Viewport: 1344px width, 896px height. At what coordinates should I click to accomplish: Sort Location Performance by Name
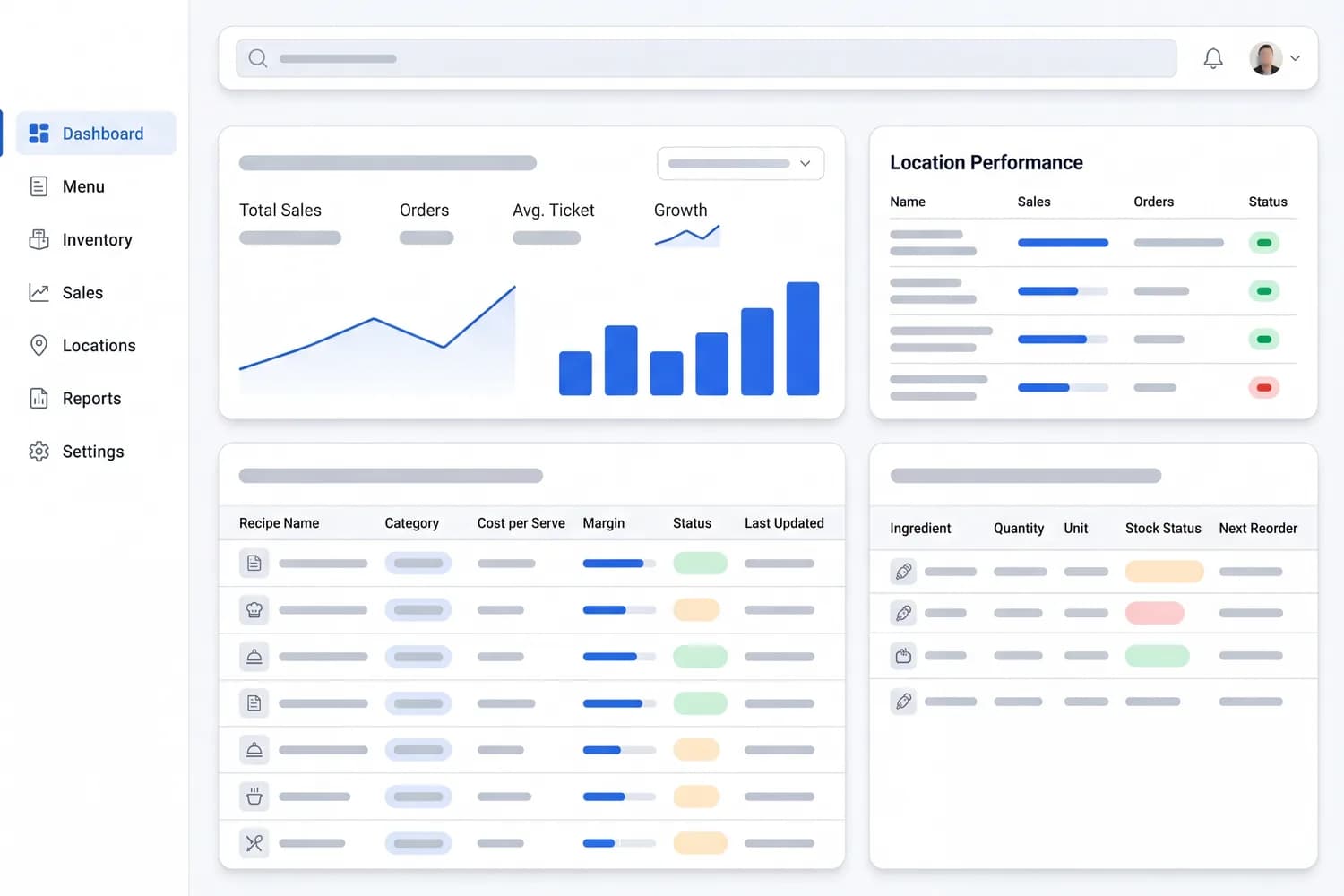[x=908, y=202]
